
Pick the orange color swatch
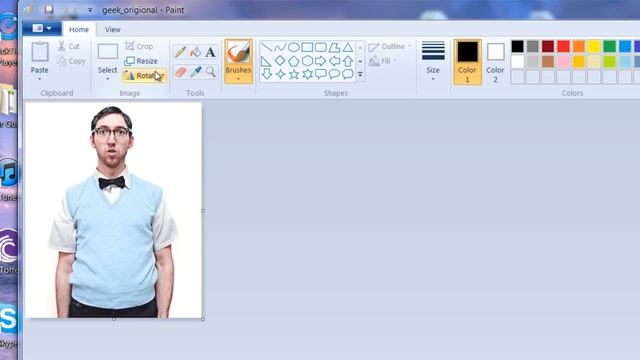[579, 47]
